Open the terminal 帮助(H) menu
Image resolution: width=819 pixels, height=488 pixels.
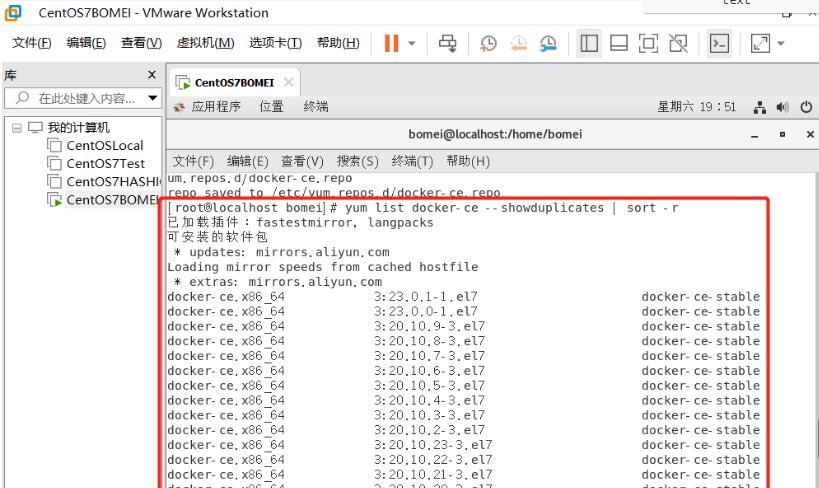[x=467, y=161]
